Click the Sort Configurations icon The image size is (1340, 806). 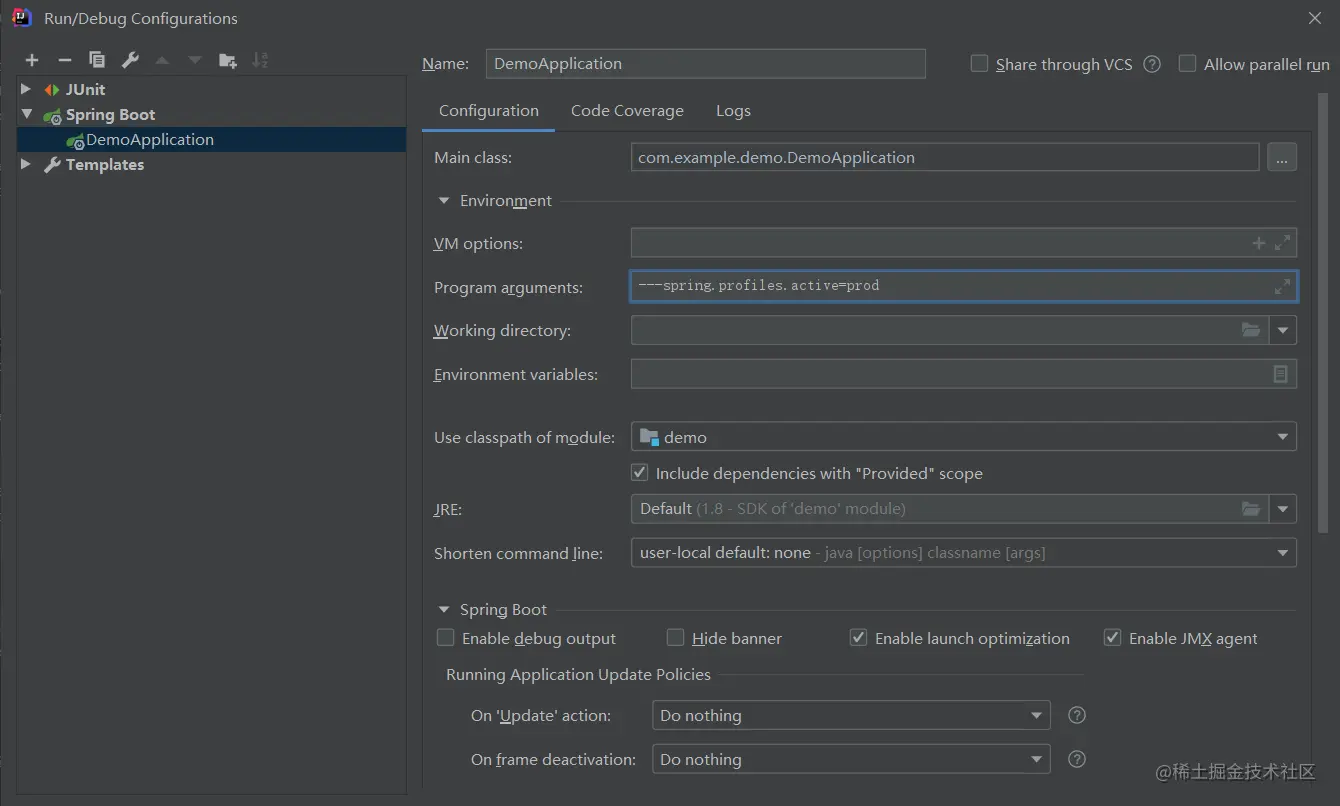[260, 60]
